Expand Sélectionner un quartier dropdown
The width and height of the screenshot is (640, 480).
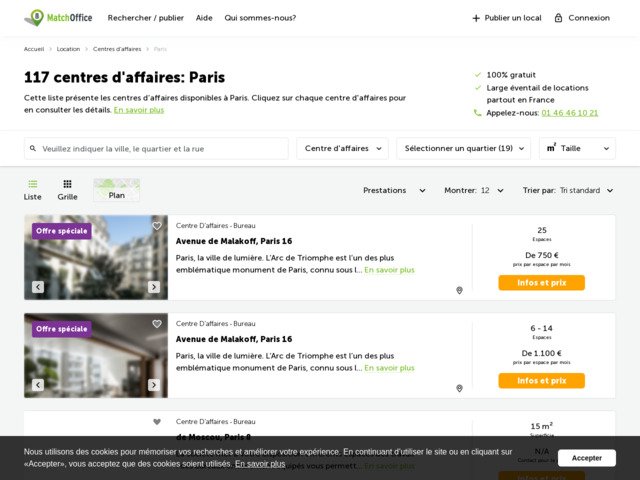coord(463,149)
